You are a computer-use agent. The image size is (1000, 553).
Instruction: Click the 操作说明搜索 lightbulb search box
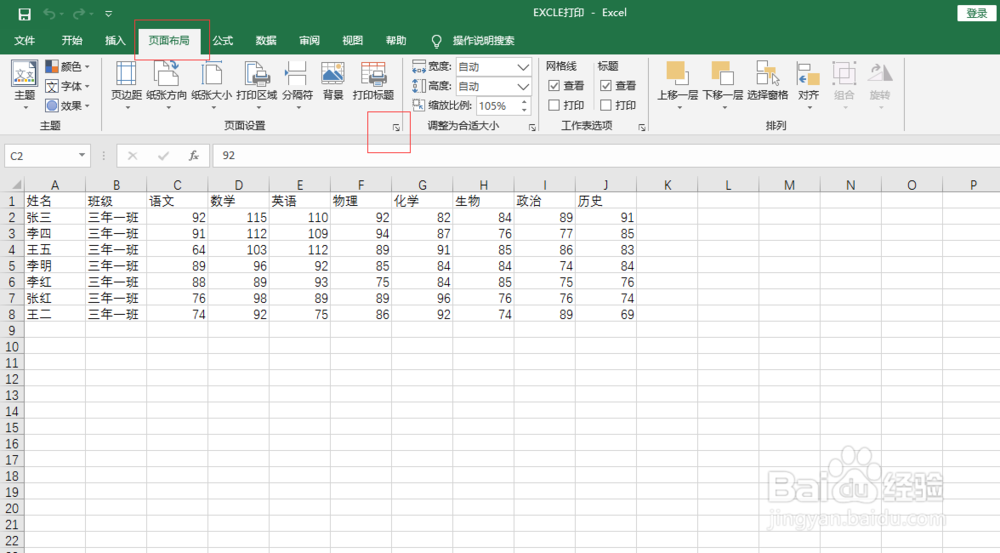click(474, 41)
